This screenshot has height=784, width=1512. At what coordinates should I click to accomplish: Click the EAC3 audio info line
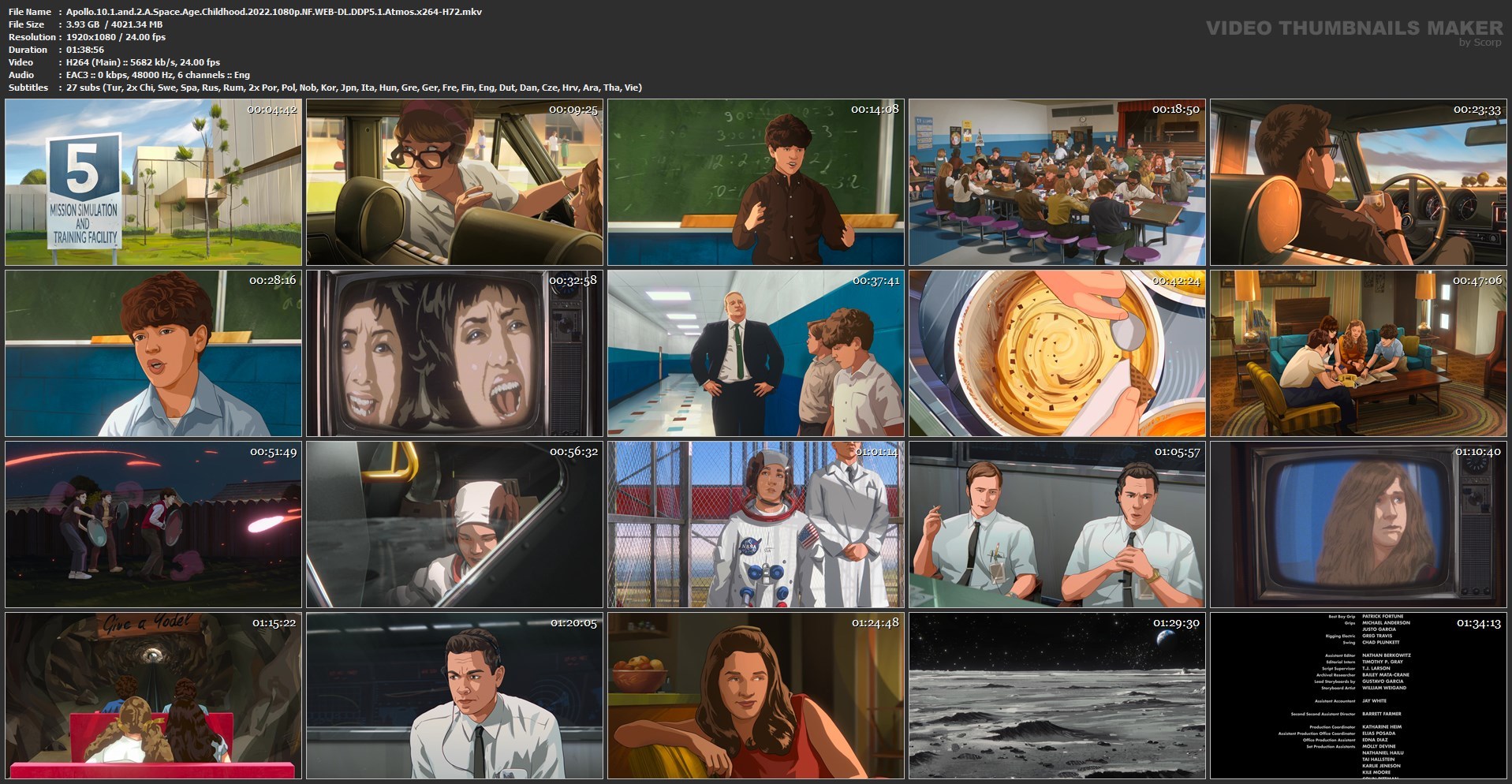(158, 75)
